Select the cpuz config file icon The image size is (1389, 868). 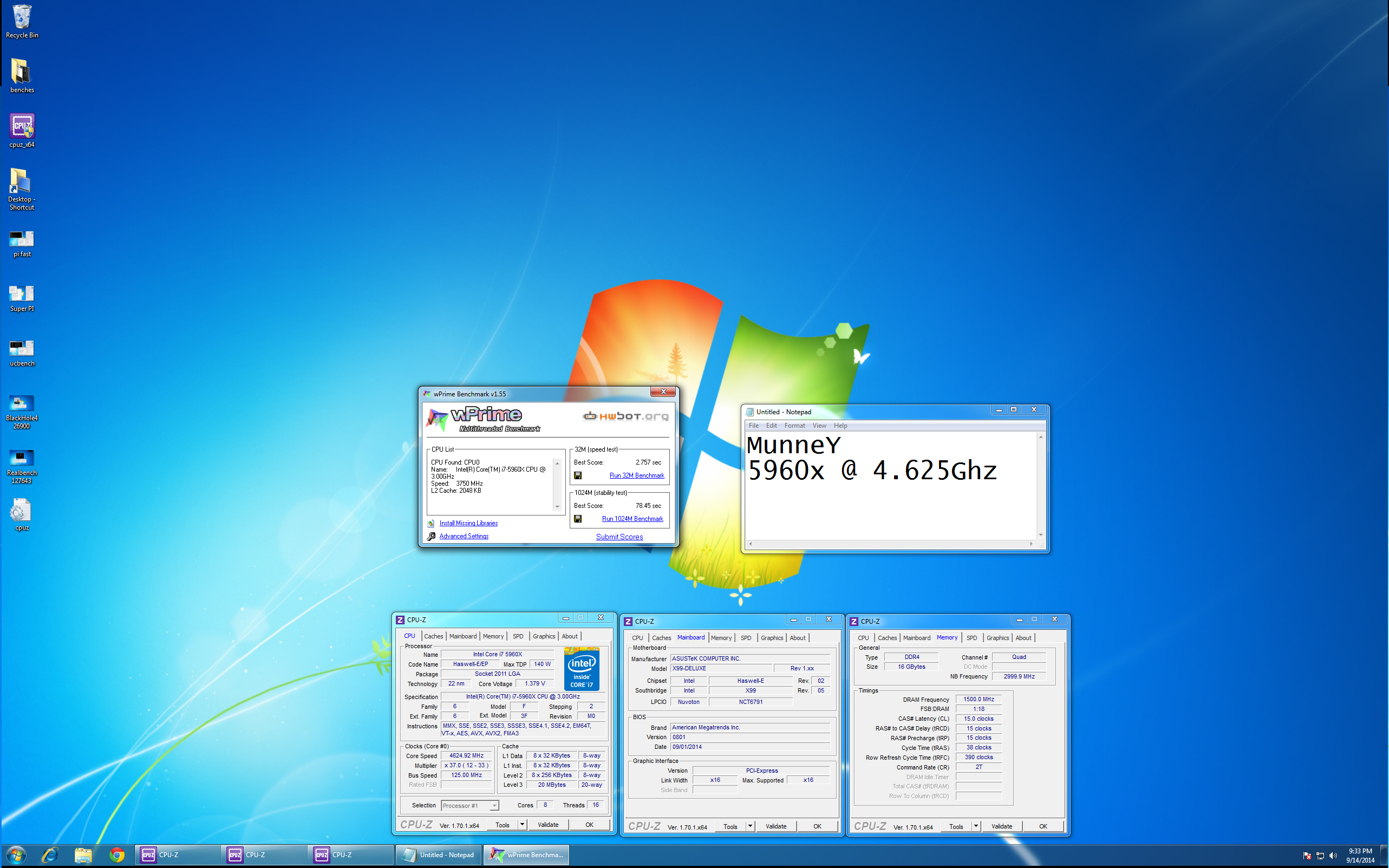click(x=22, y=514)
